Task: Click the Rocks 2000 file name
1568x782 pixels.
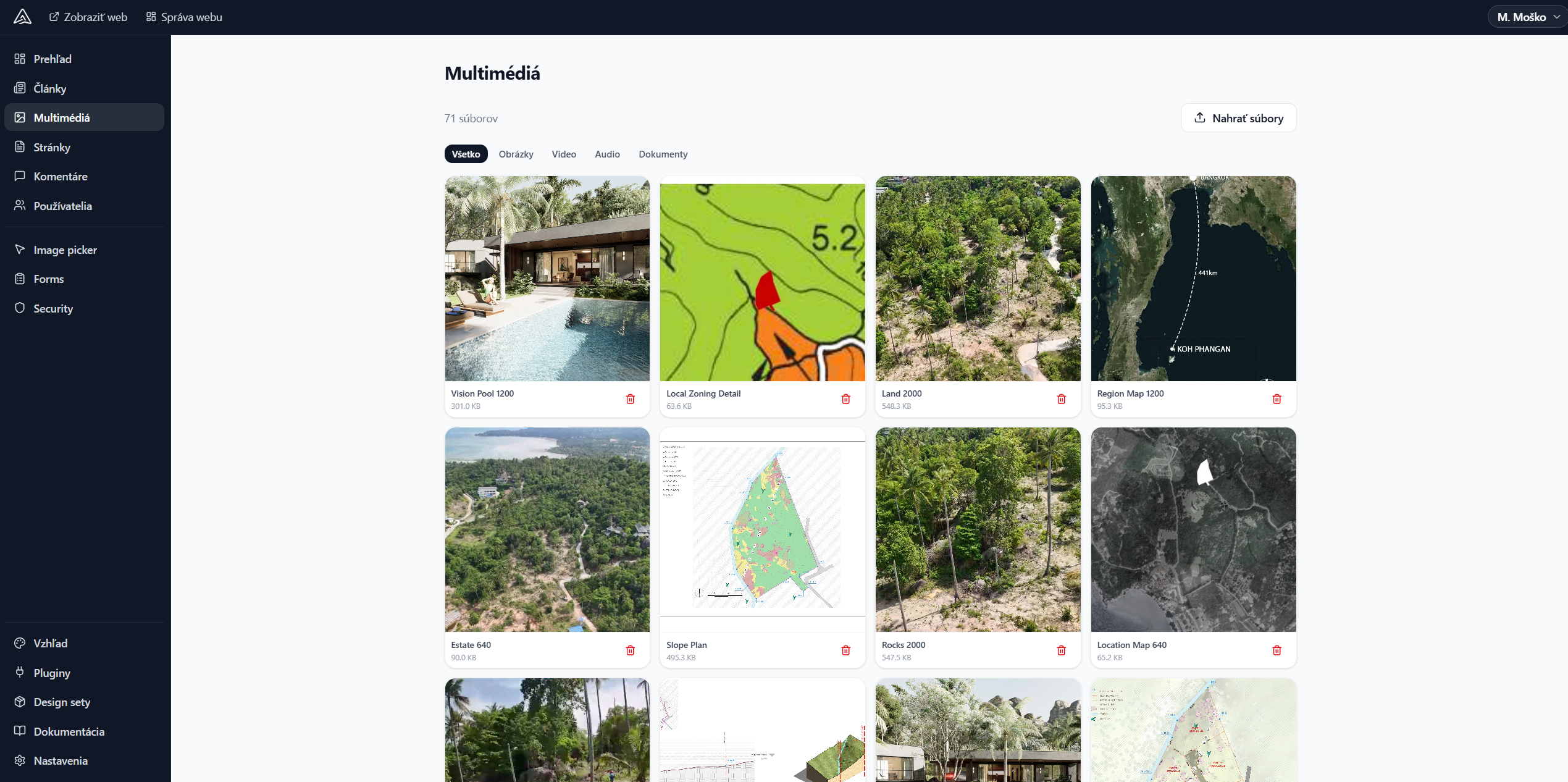Action: 903,645
